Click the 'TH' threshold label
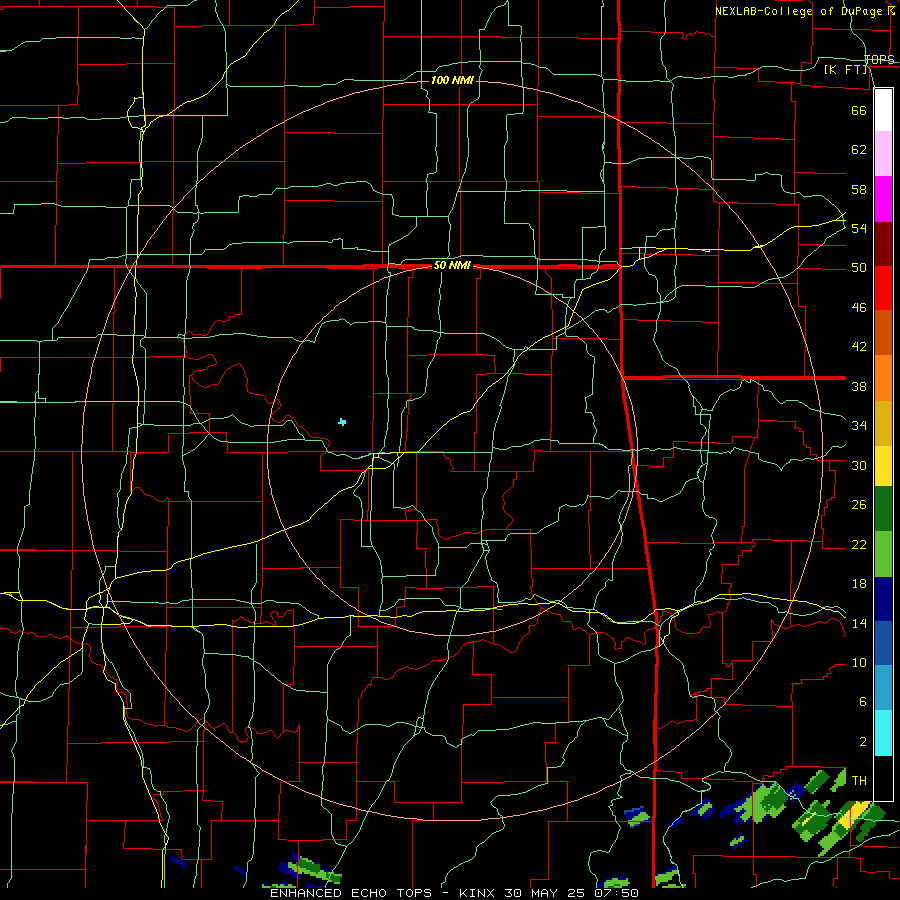This screenshot has height=900, width=900. (x=859, y=781)
